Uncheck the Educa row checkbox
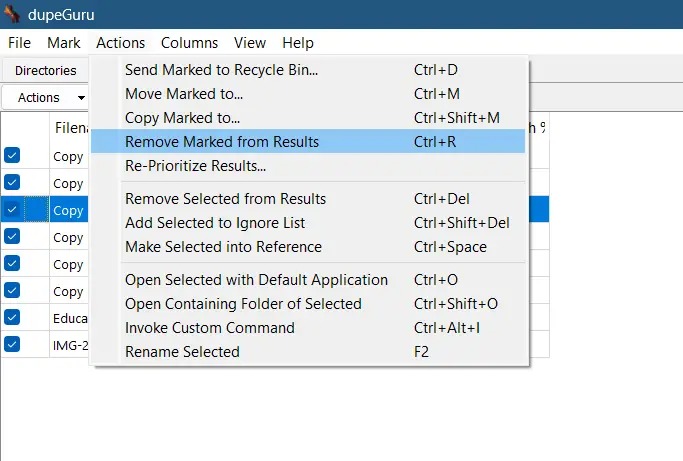This screenshot has height=461, width=683. (x=12, y=317)
